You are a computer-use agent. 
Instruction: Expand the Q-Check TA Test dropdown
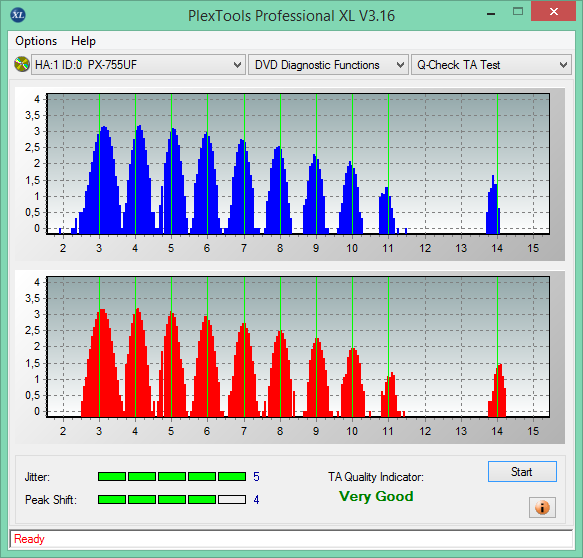tap(491, 65)
